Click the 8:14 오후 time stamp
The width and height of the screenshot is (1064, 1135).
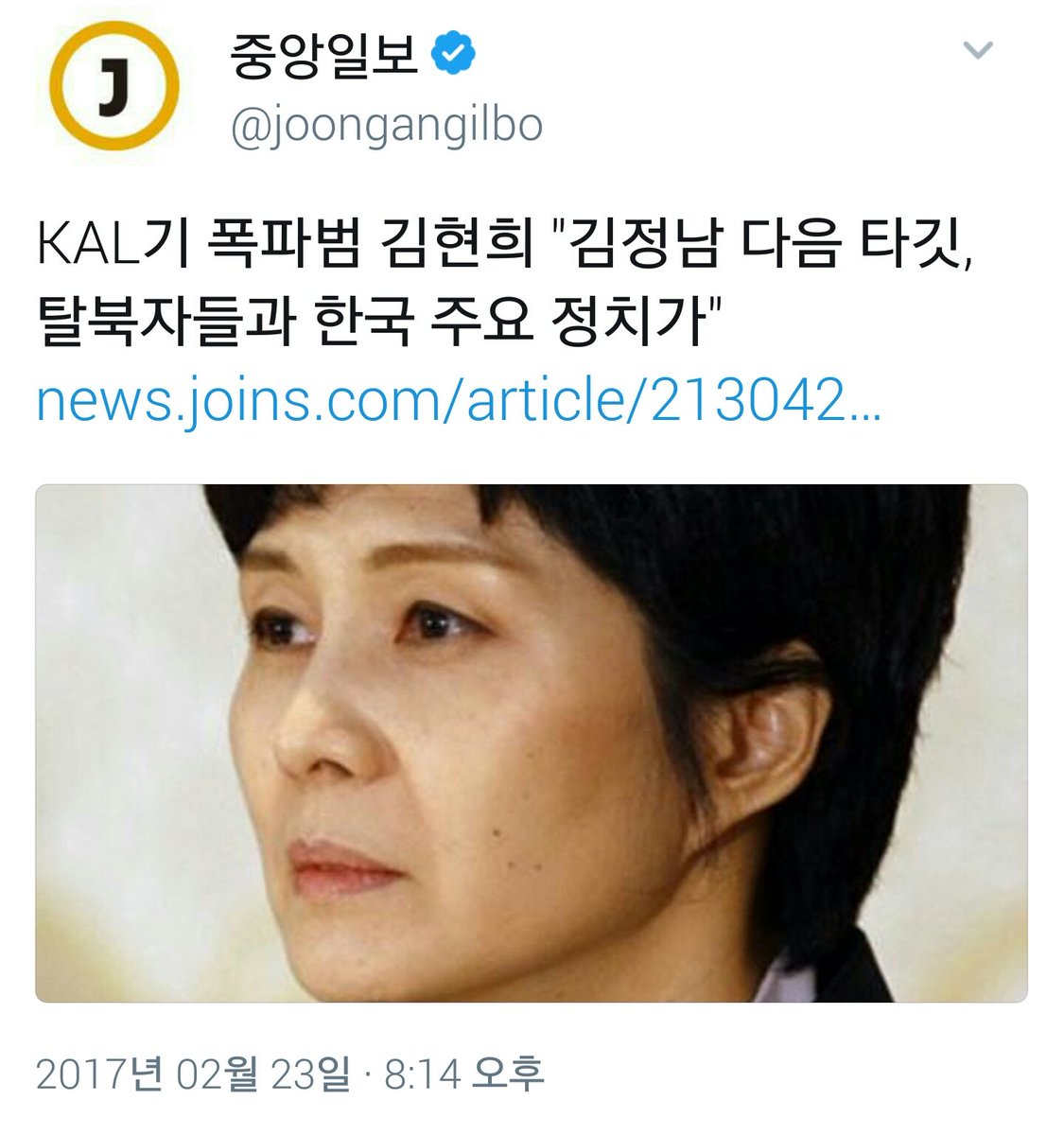click(464, 1074)
